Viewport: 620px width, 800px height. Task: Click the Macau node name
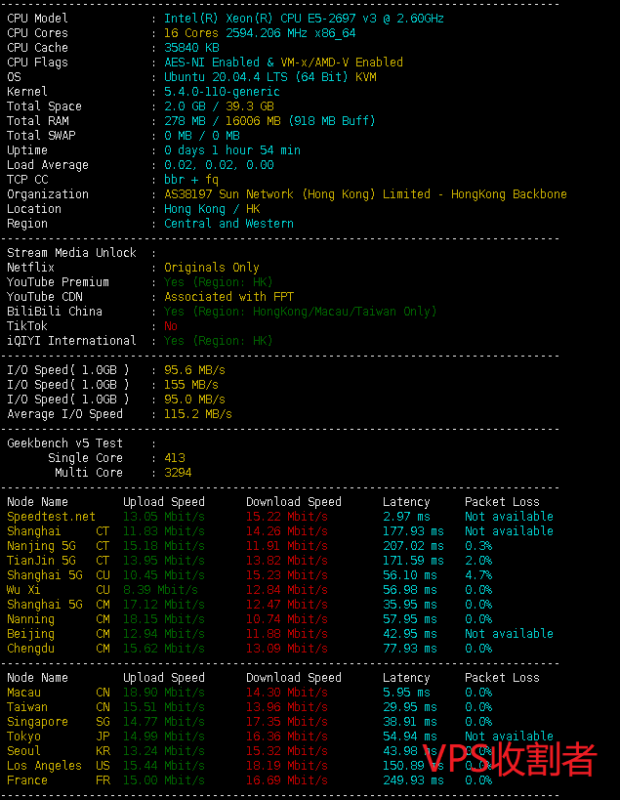24,692
